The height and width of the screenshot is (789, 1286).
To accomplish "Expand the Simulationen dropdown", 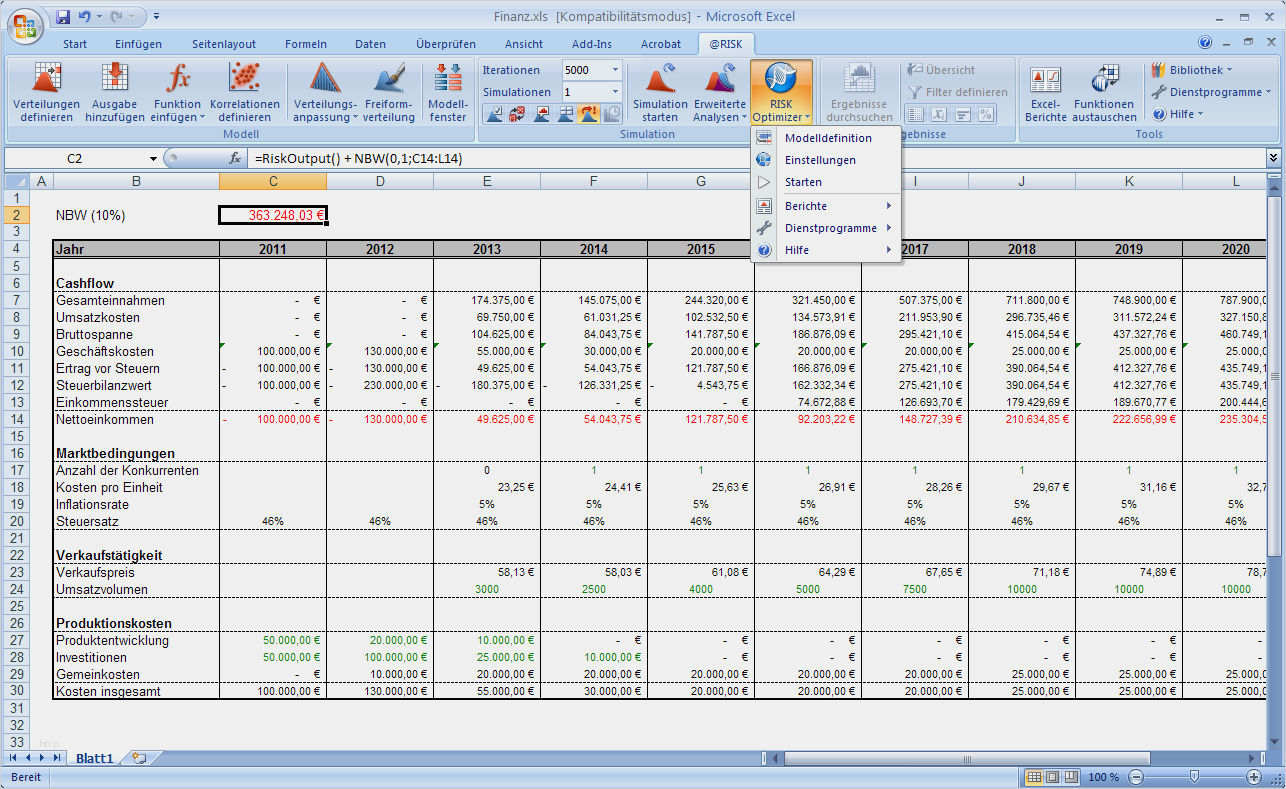I will point(615,92).
